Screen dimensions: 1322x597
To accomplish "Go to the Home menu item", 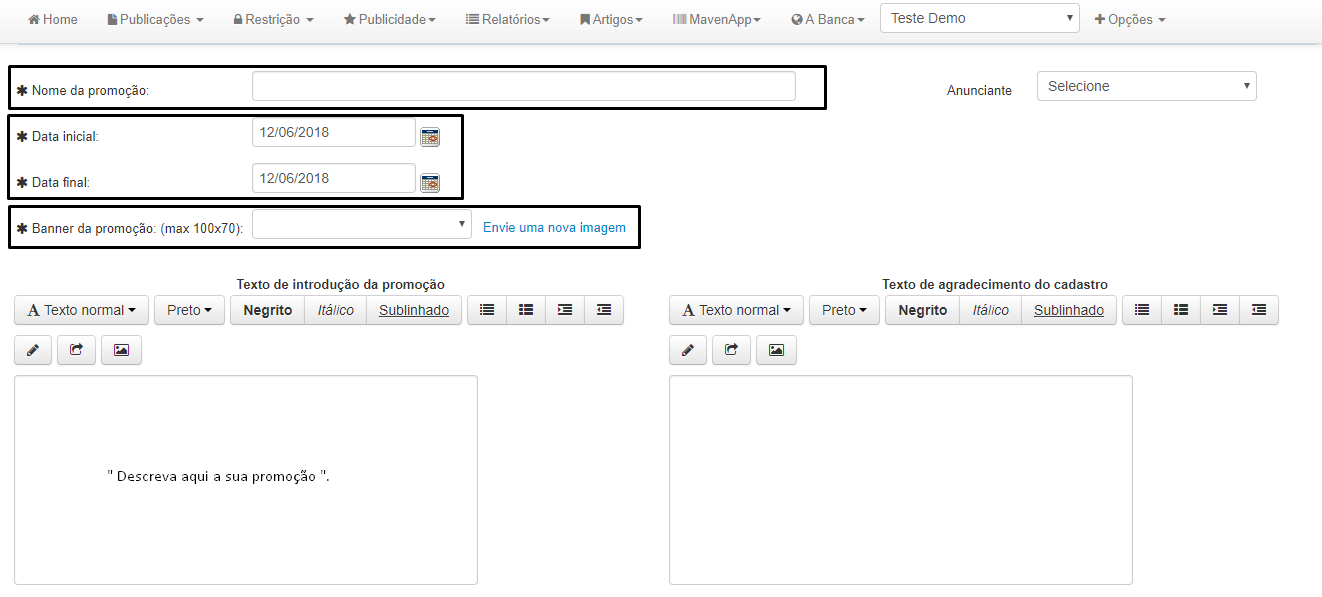I will pyautogui.click(x=53, y=19).
